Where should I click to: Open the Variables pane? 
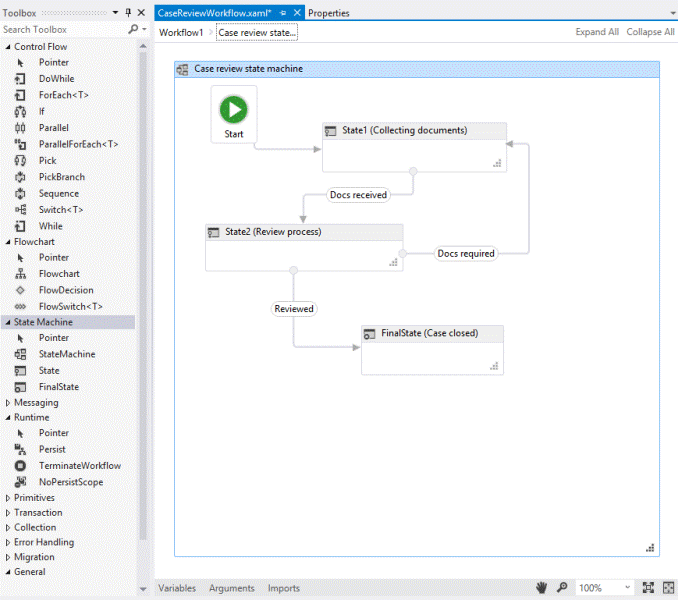pyautogui.click(x=177, y=588)
